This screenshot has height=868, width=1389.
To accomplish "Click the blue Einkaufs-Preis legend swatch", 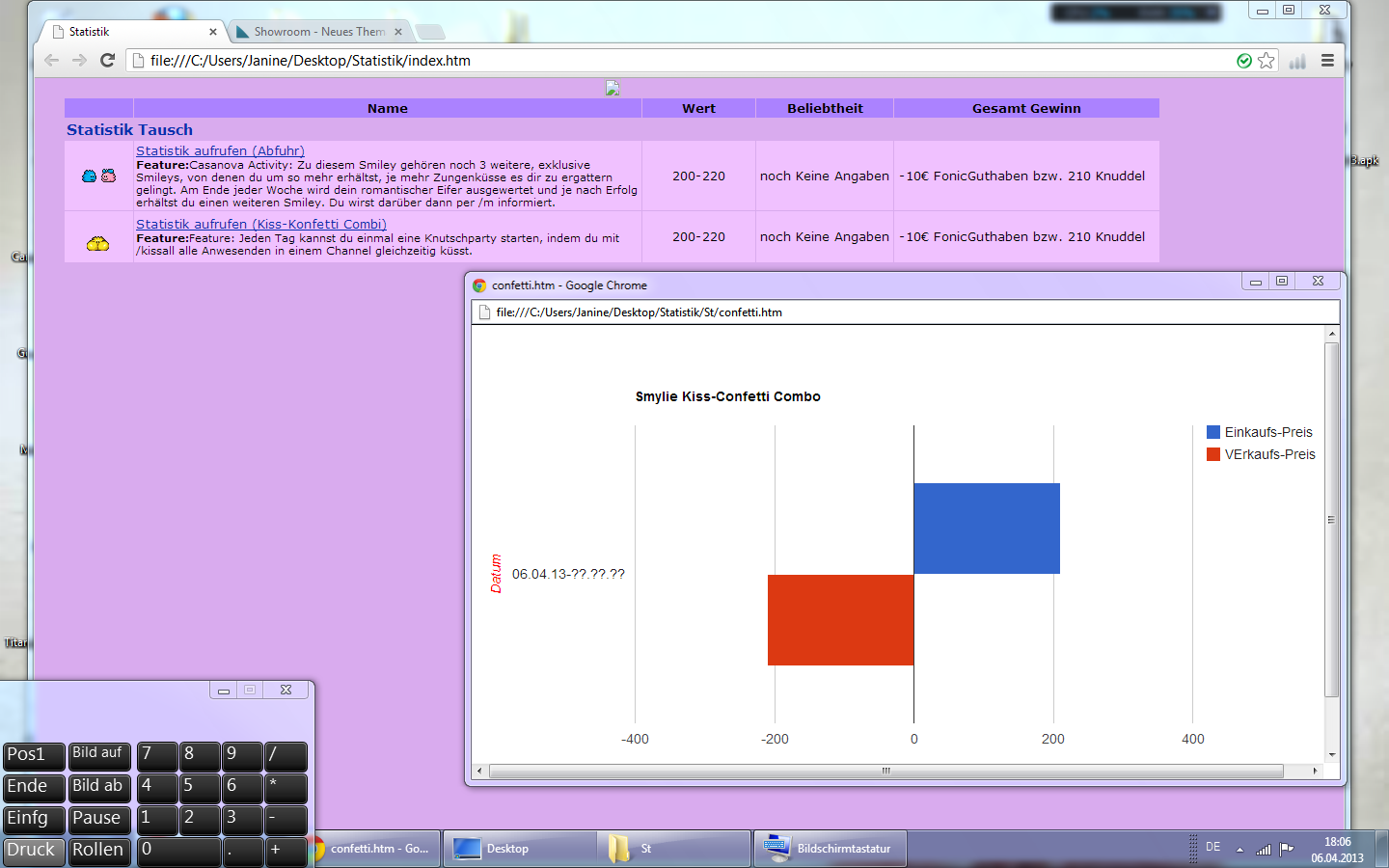I will (1213, 432).
